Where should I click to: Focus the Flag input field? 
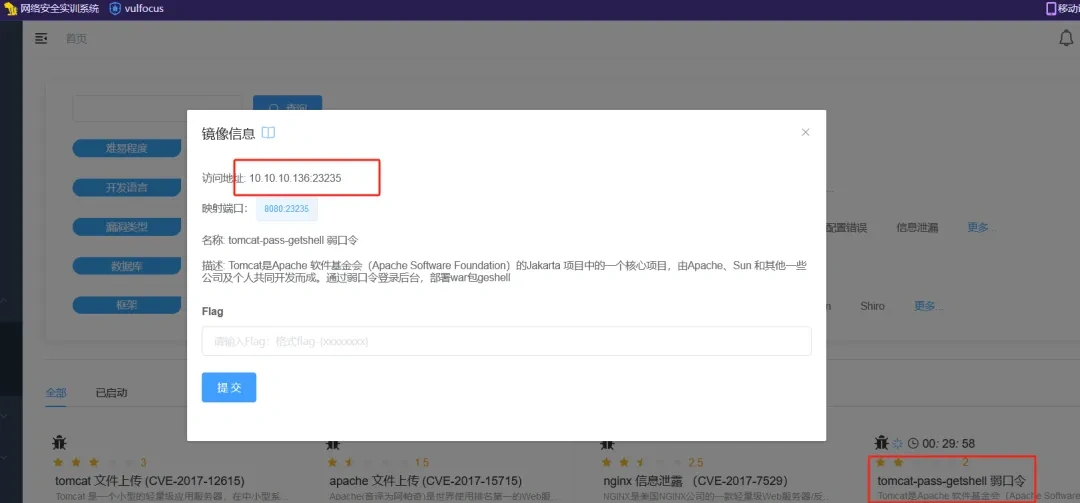tap(506, 341)
